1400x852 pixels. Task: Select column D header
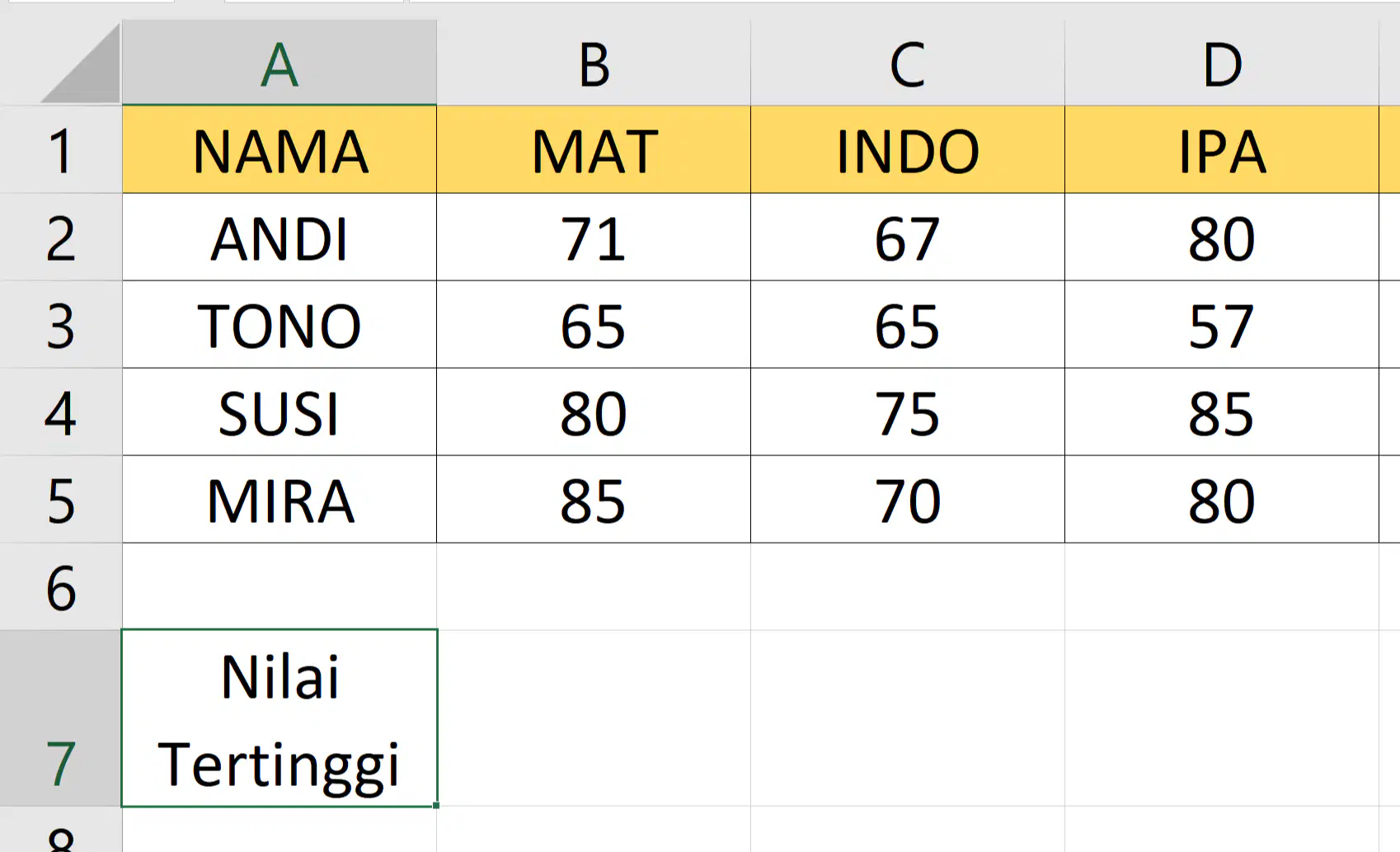click(x=1222, y=64)
